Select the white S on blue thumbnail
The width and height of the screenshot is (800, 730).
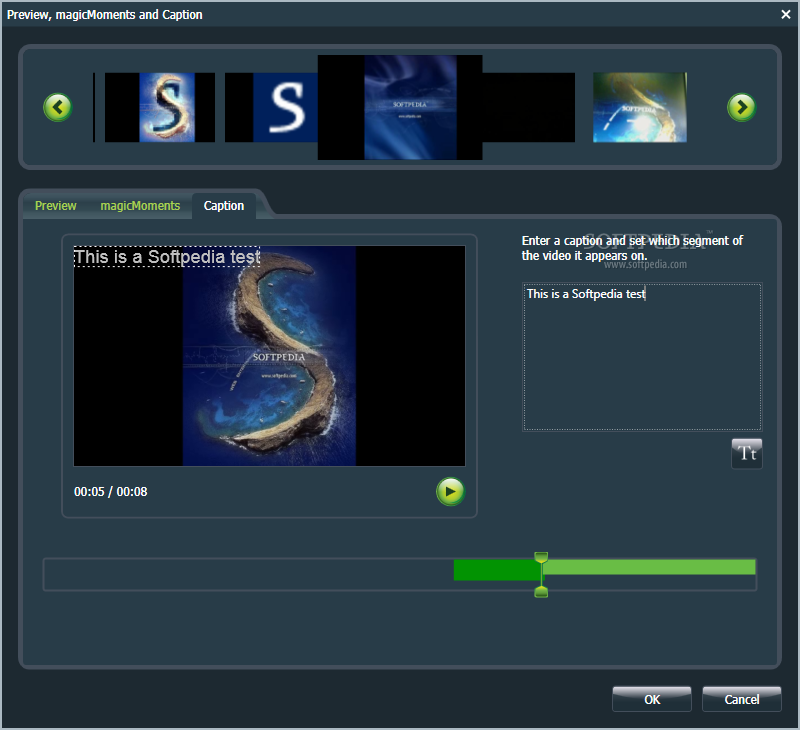(x=271, y=107)
